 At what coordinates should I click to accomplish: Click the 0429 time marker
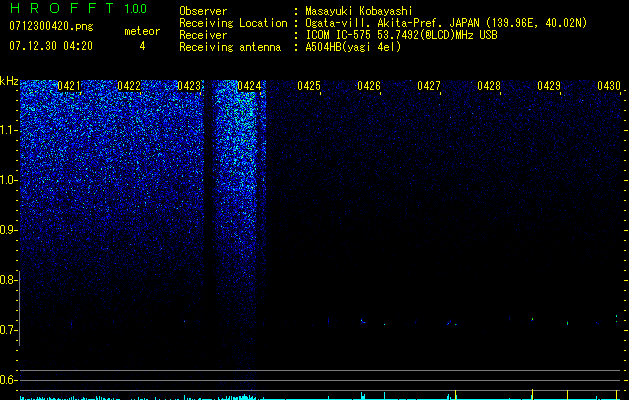(549, 86)
